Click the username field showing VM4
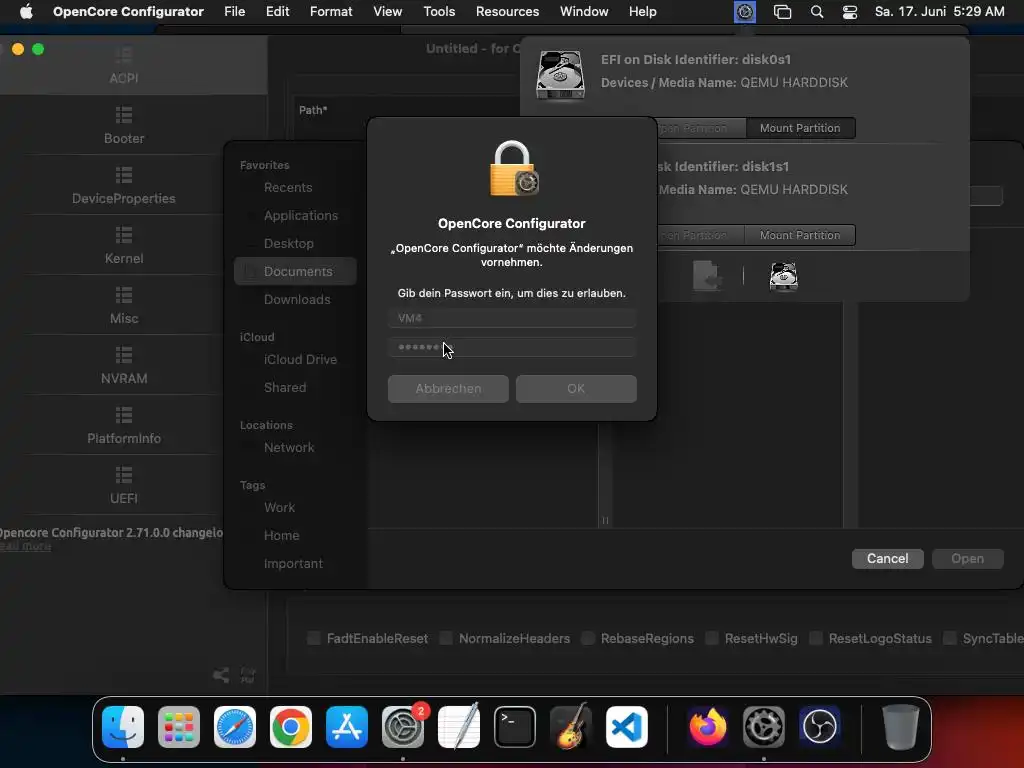Screen dimensions: 1024x768 (511, 318)
